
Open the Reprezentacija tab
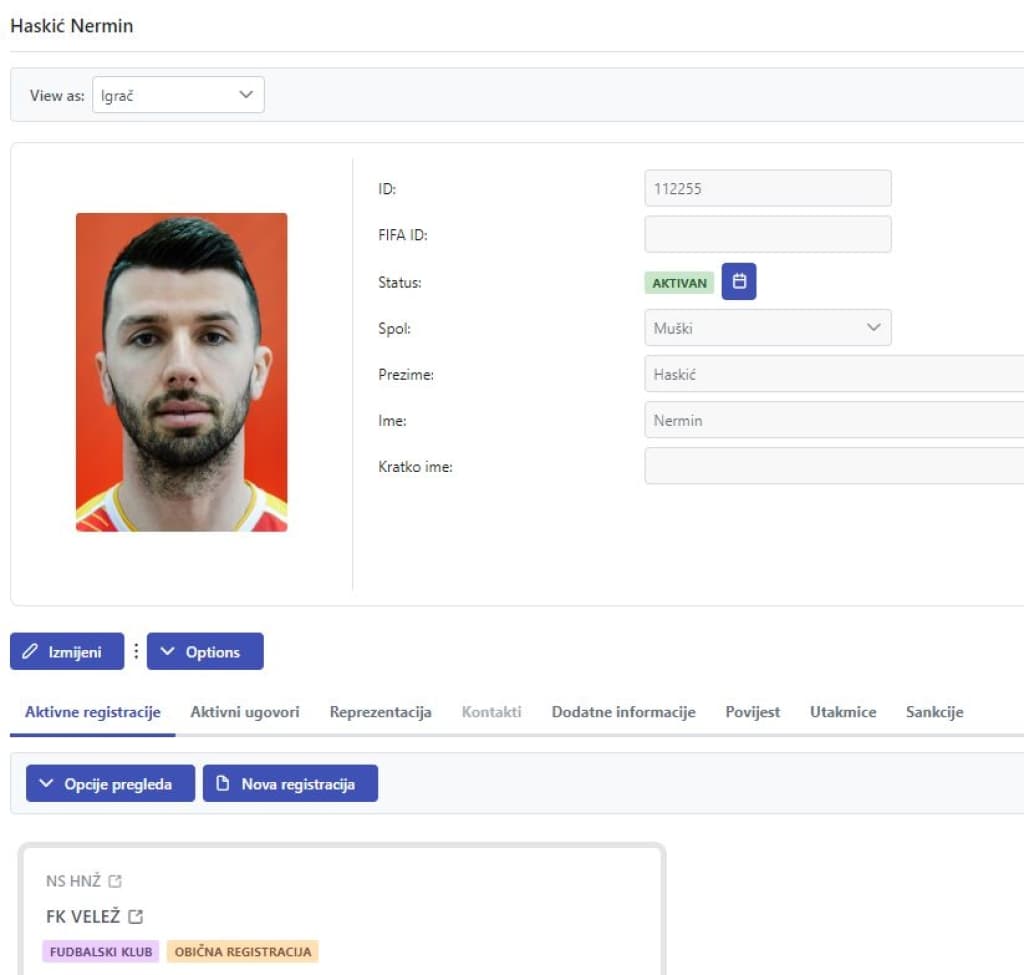point(380,712)
